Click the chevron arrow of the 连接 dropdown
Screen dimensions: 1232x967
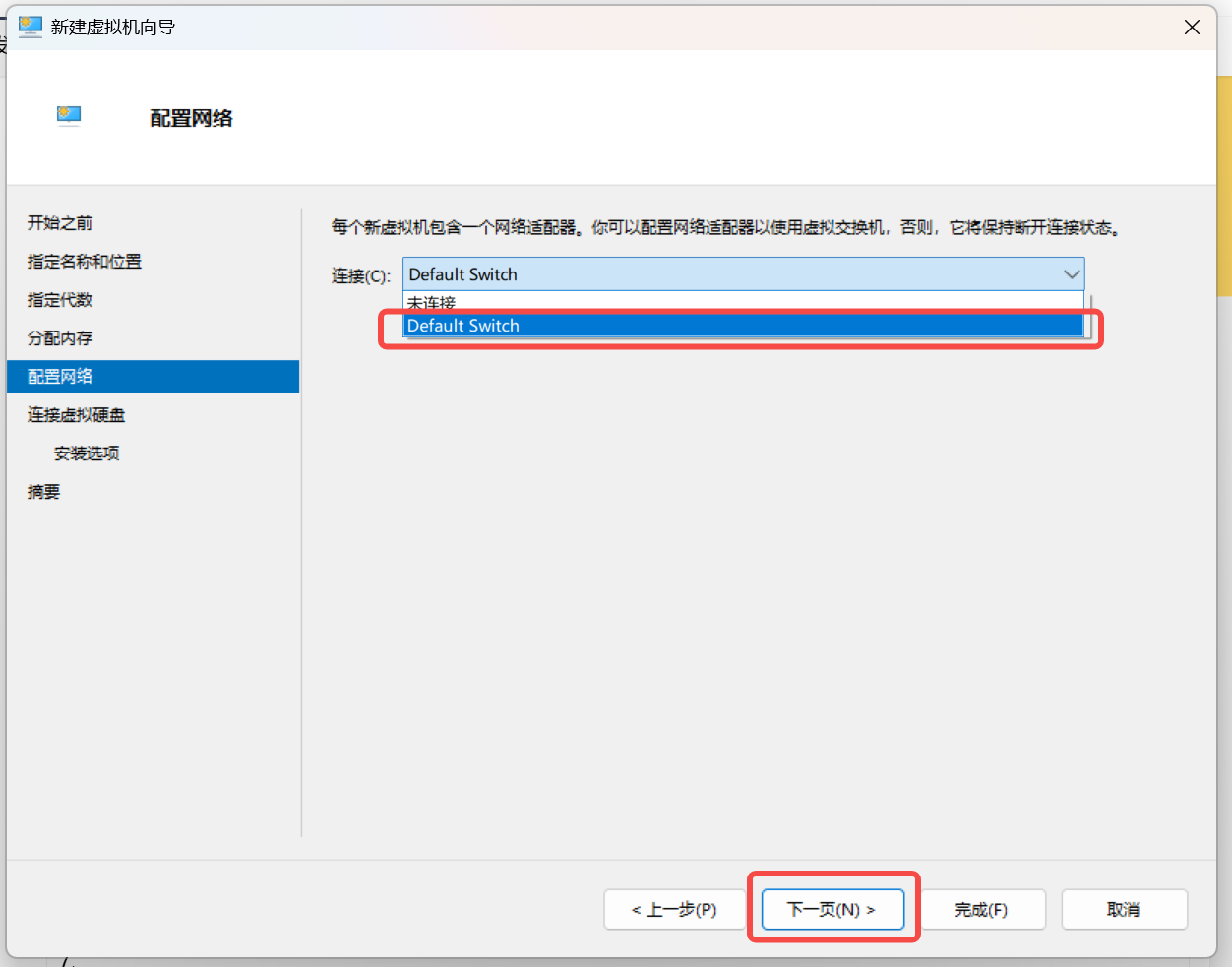pyautogui.click(x=1071, y=274)
